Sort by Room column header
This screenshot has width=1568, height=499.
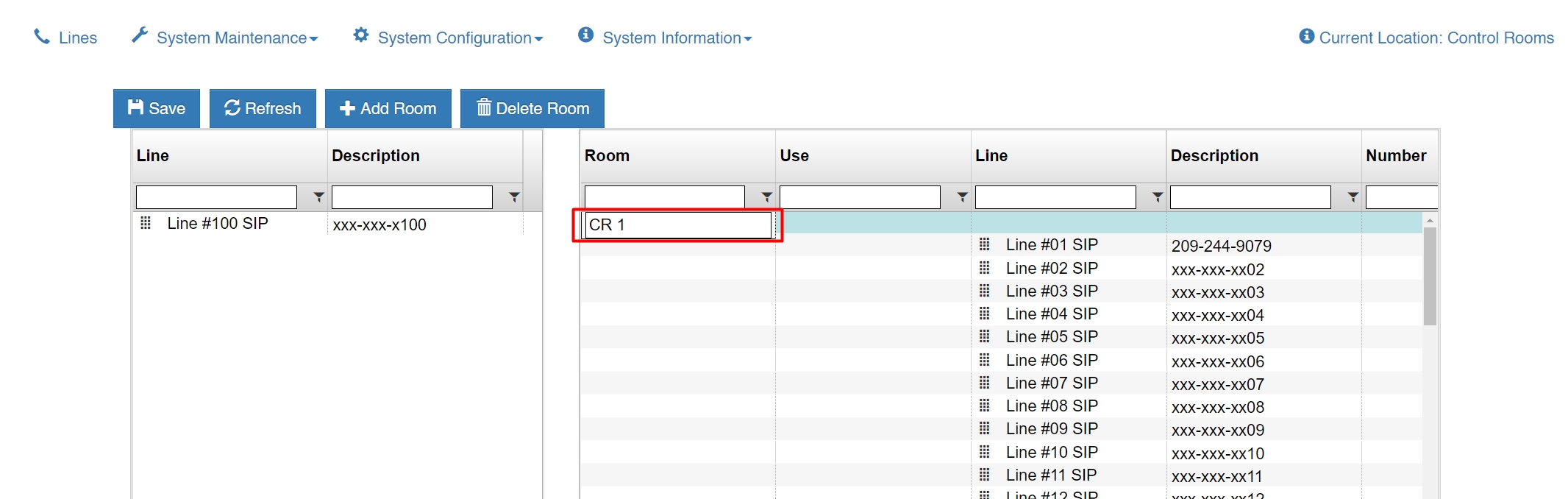coord(677,156)
